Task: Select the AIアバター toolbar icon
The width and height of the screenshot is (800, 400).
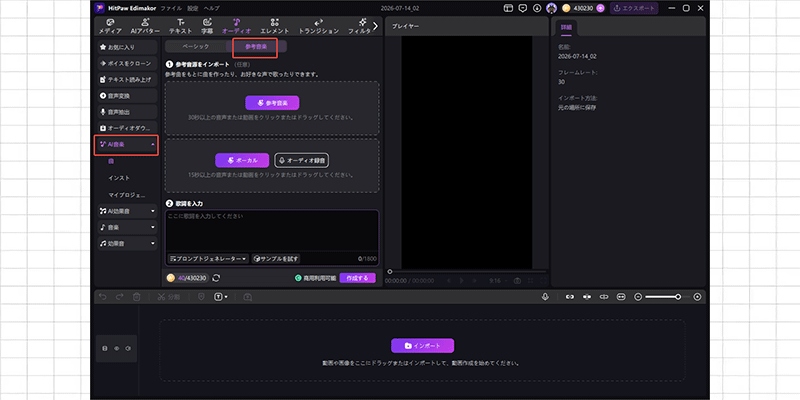Action: click(145, 26)
